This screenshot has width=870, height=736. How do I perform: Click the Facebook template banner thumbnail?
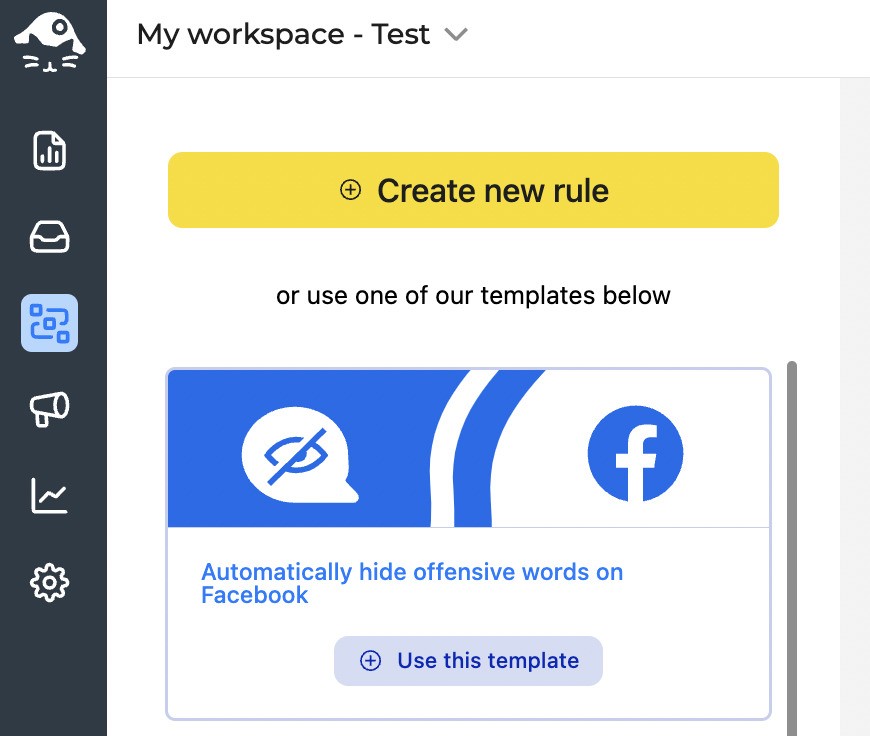coord(469,448)
